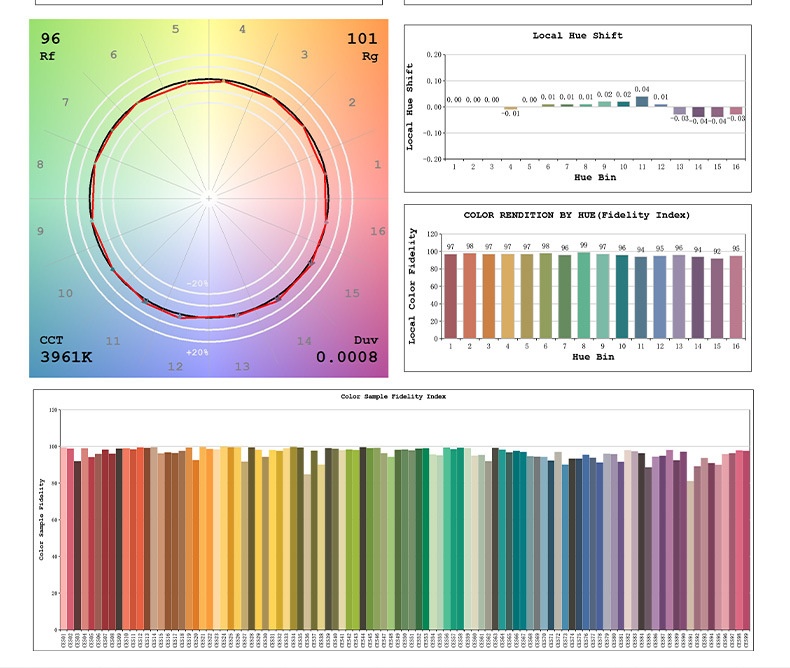Click the Rg value 101
The width and height of the screenshot is (790, 668).
click(x=362, y=39)
